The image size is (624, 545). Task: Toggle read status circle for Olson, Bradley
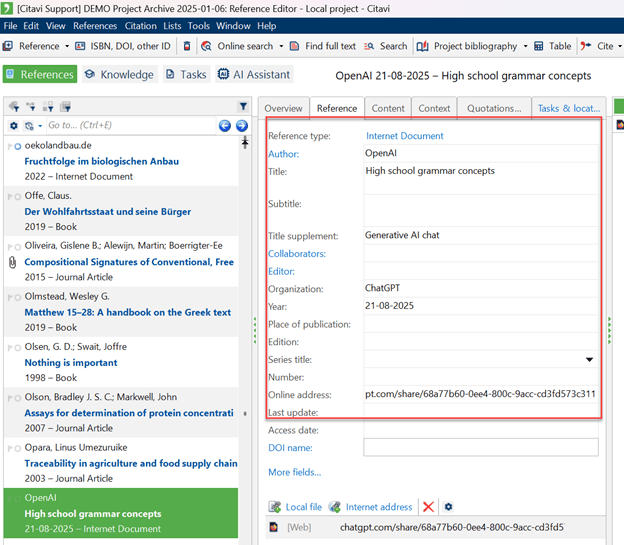pos(18,398)
